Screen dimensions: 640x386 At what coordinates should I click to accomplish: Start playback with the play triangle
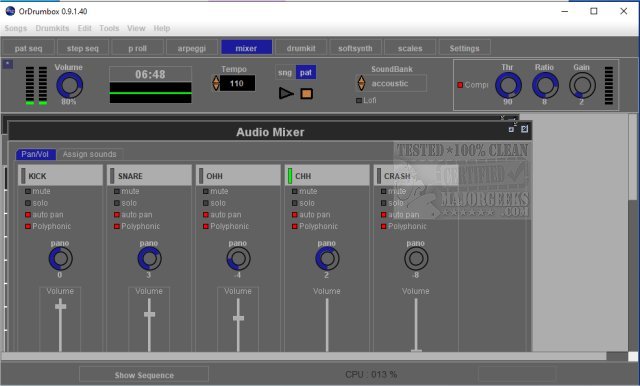click(x=286, y=93)
